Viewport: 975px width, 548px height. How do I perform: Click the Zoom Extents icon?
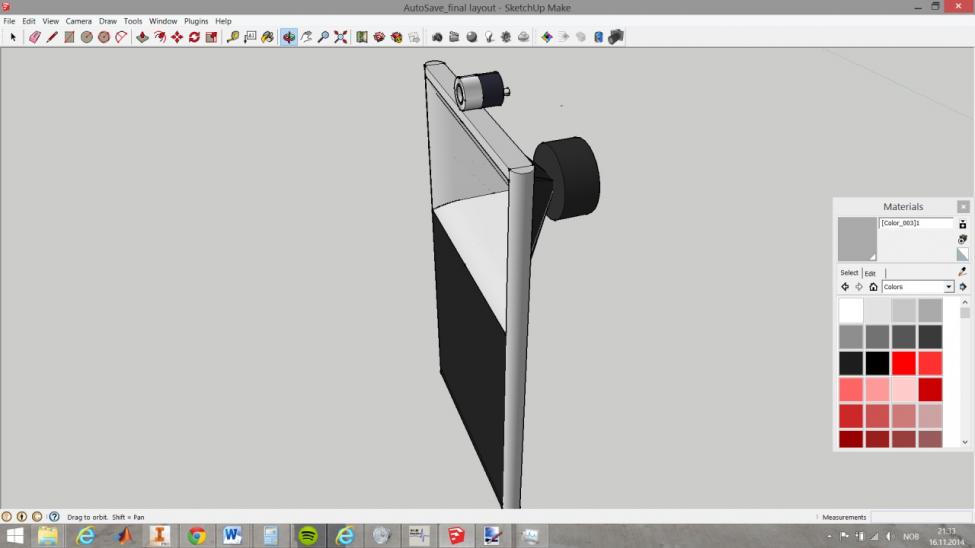340,37
